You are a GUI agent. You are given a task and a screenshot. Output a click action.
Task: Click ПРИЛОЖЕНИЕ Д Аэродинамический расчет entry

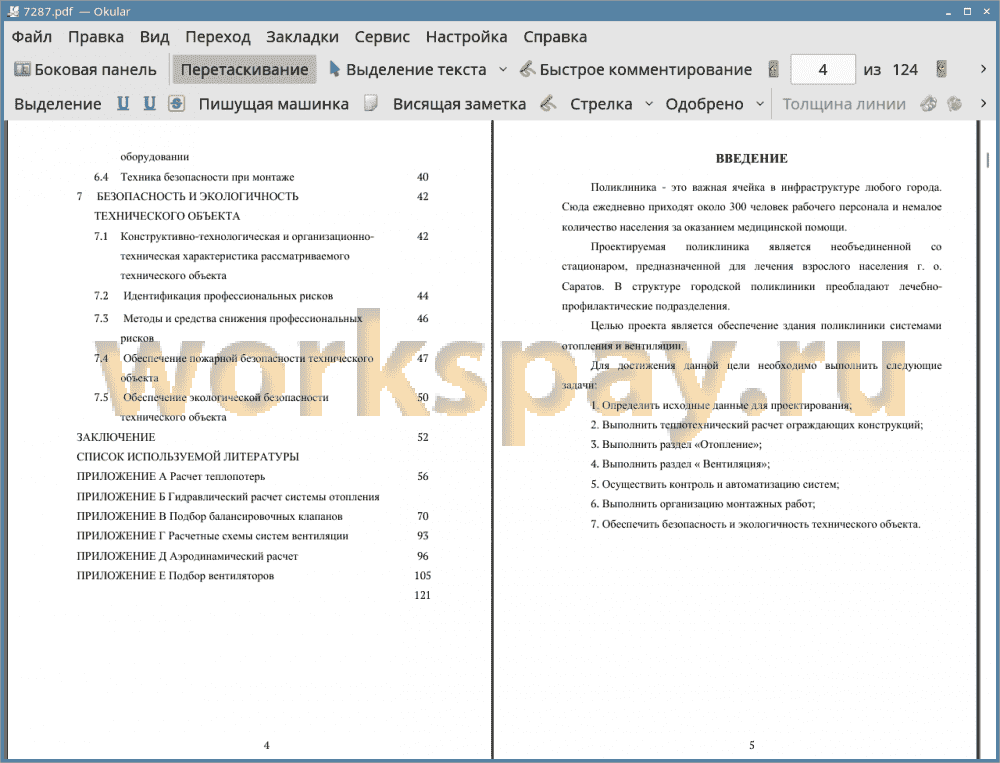pyautogui.click(x=187, y=556)
